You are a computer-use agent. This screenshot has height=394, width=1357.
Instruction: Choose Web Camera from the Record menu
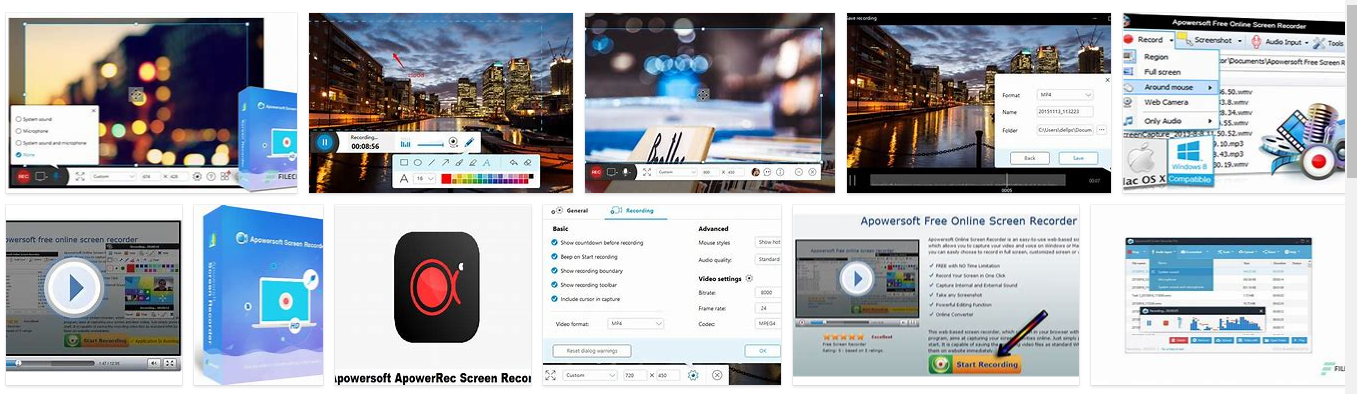click(x=1165, y=103)
